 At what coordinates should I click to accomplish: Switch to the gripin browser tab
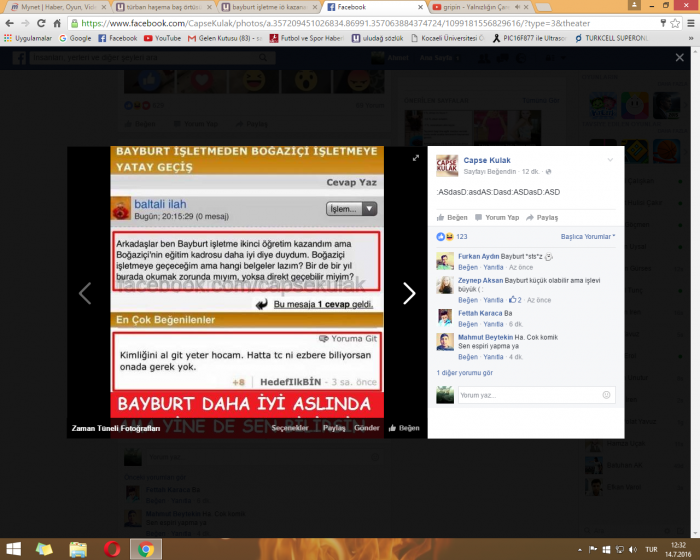(470, 7)
